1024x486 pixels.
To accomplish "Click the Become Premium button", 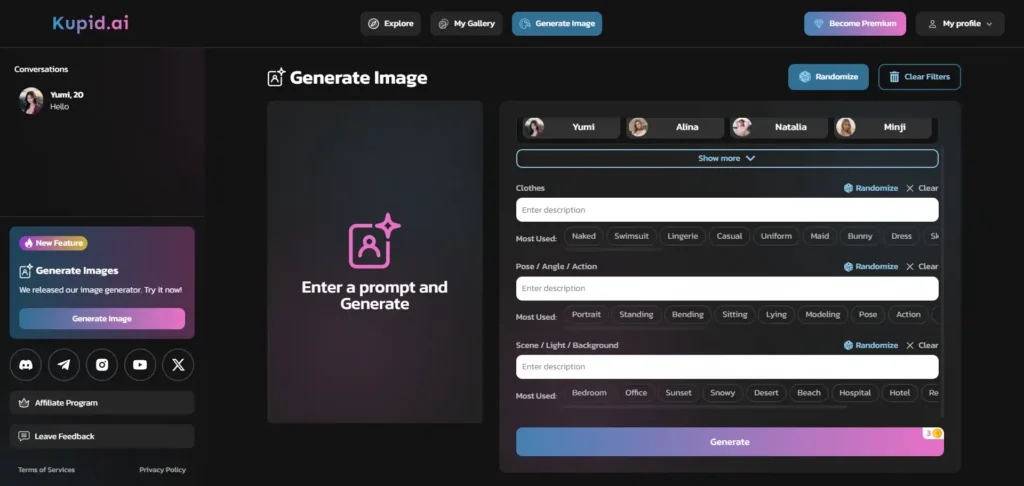I will tap(855, 24).
